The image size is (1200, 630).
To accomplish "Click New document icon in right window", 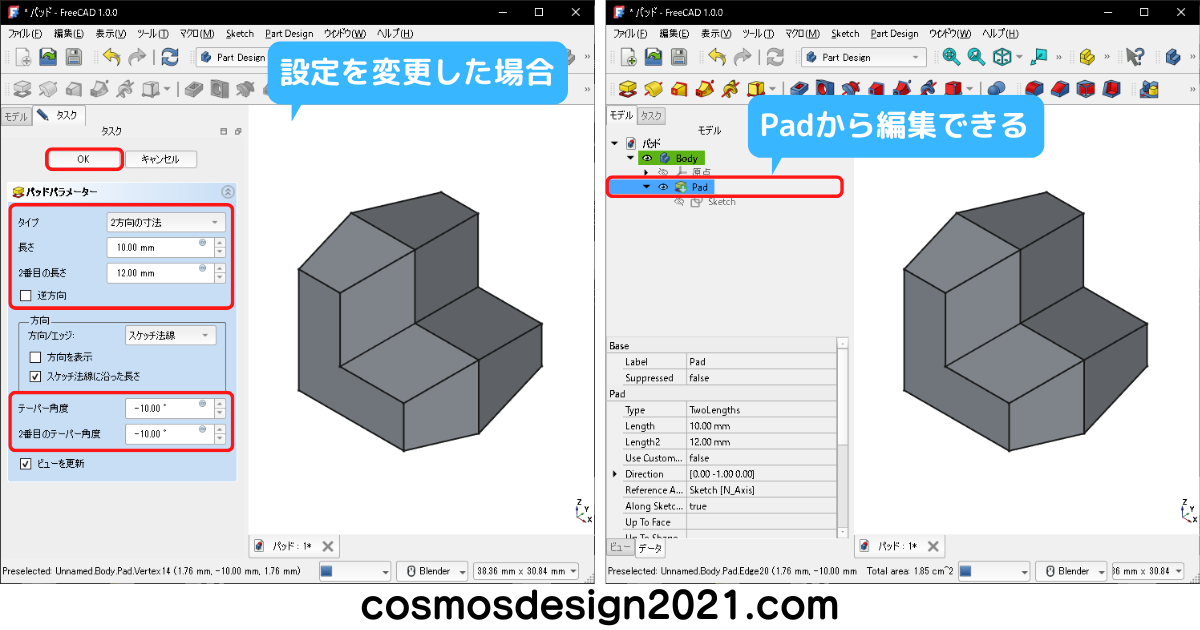I will pyautogui.click(x=627, y=58).
